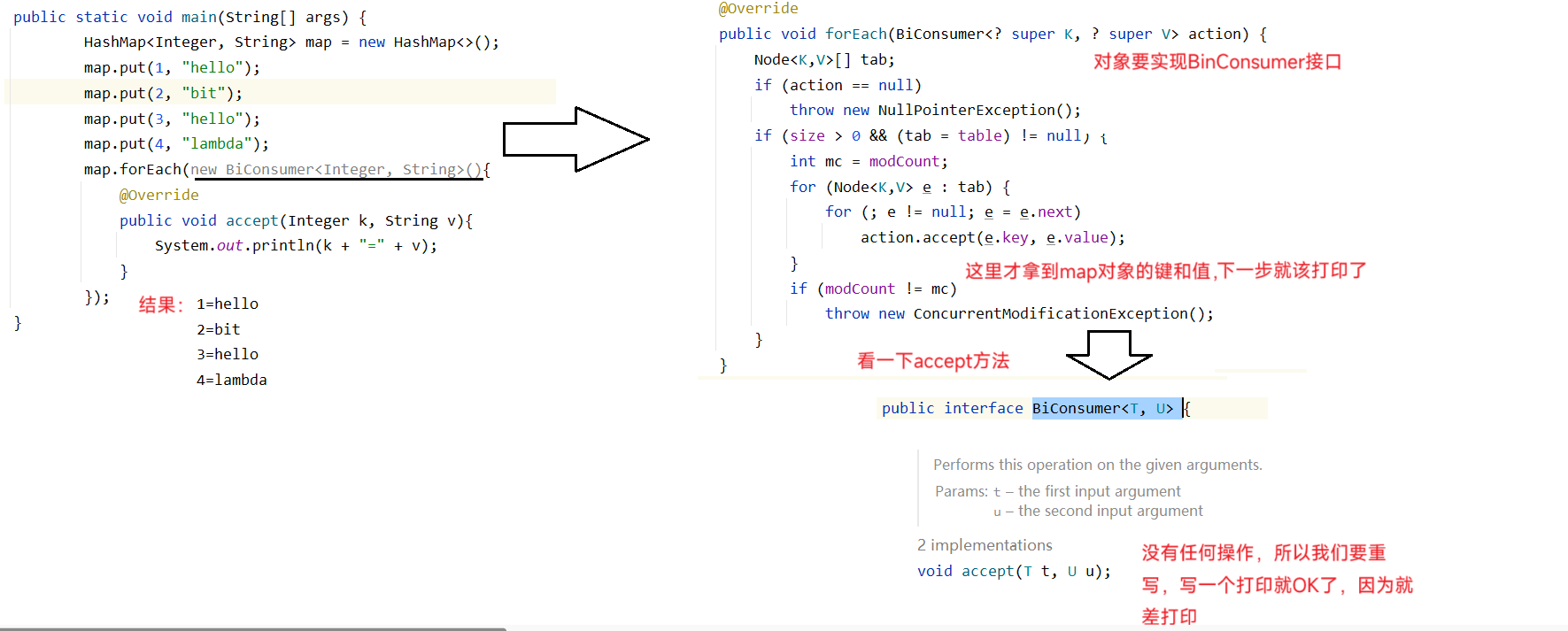Click the output line '1=hello'
Image resolution: width=1568 pixels, height=631 pixels.
click(228, 304)
